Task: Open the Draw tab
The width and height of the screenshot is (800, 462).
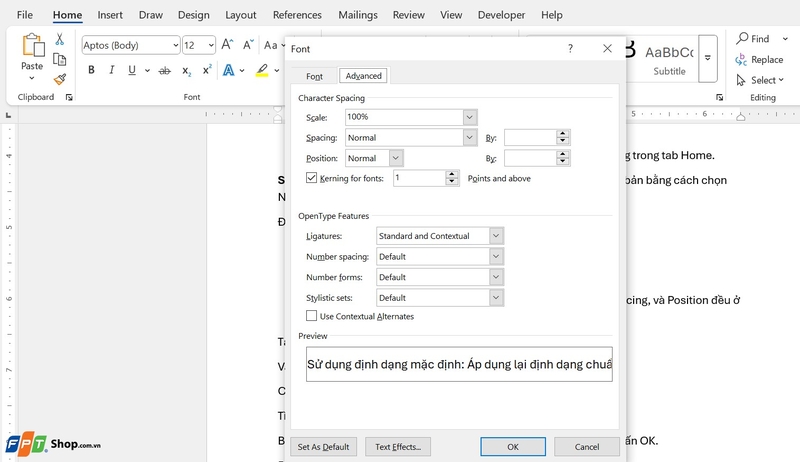Action: [151, 15]
